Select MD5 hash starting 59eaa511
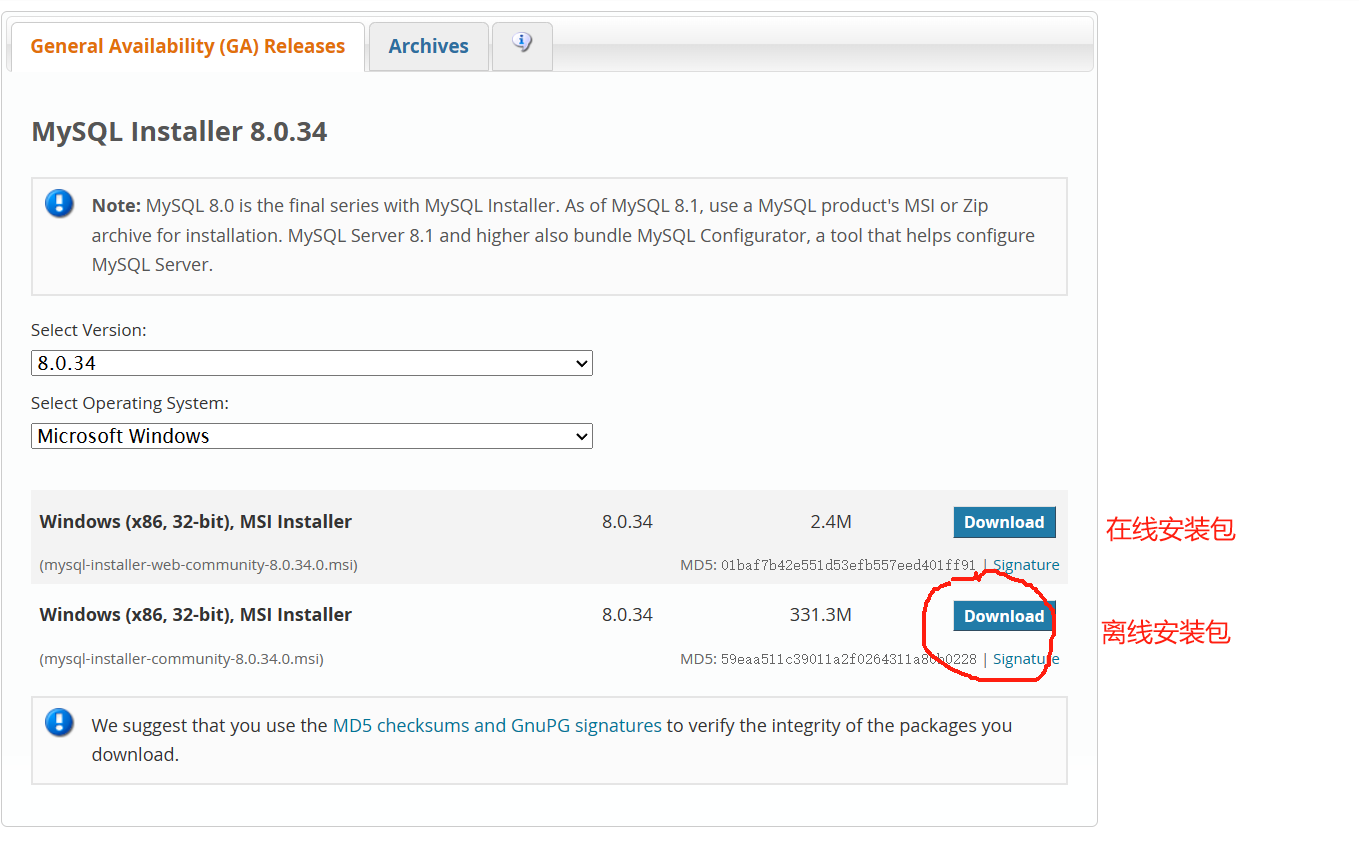Viewport: 1359px width, 851px height. pyautogui.click(x=848, y=659)
